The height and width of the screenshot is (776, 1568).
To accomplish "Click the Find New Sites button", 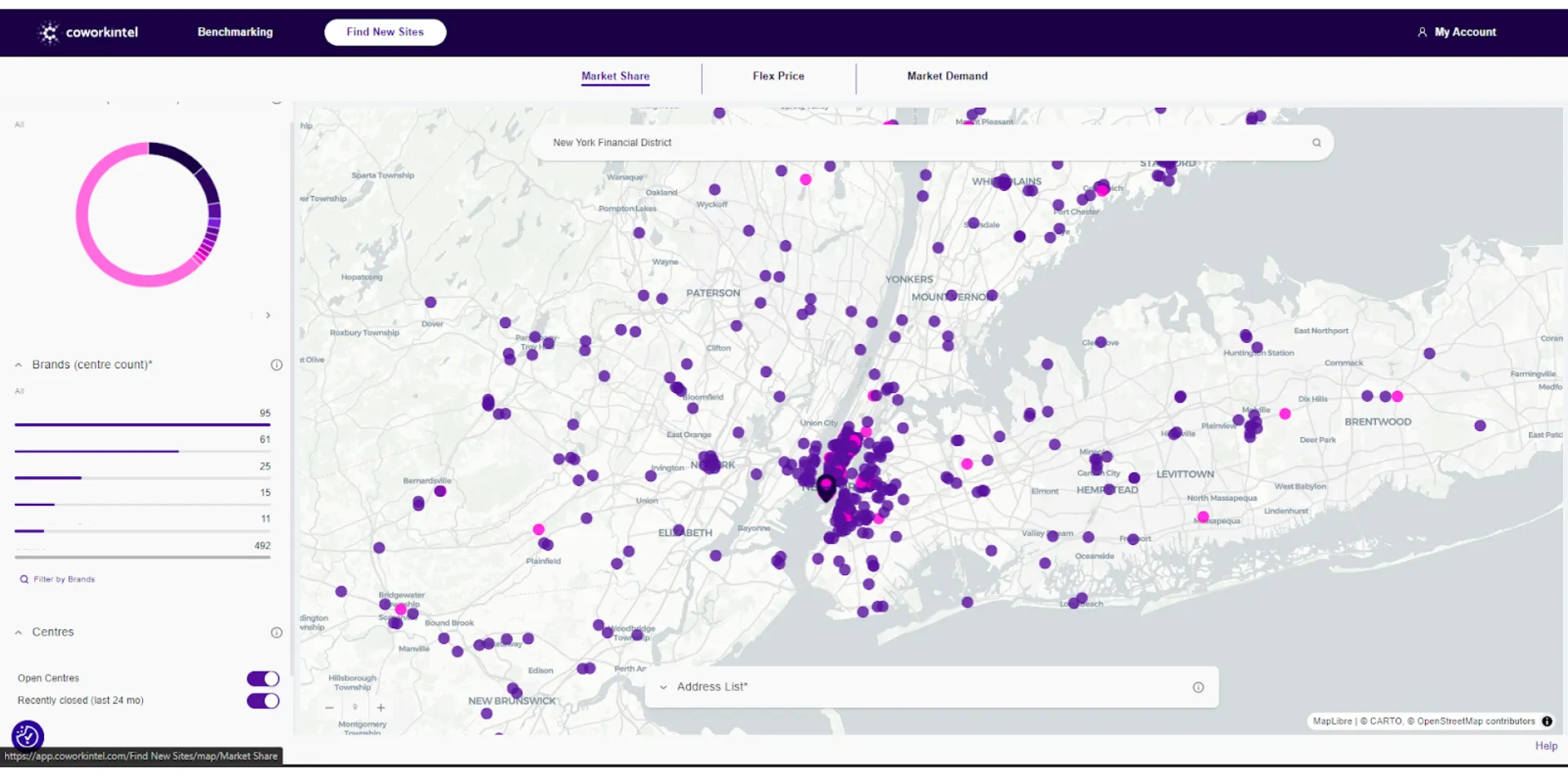I will (385, 32).
